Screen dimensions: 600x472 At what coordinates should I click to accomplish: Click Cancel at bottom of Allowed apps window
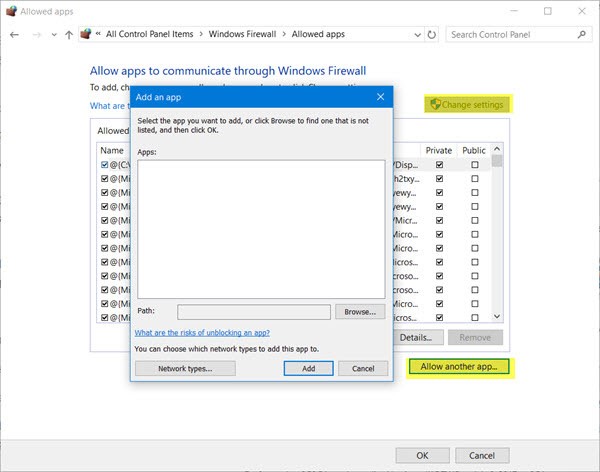pyautogui.click(x=482, y=456)
